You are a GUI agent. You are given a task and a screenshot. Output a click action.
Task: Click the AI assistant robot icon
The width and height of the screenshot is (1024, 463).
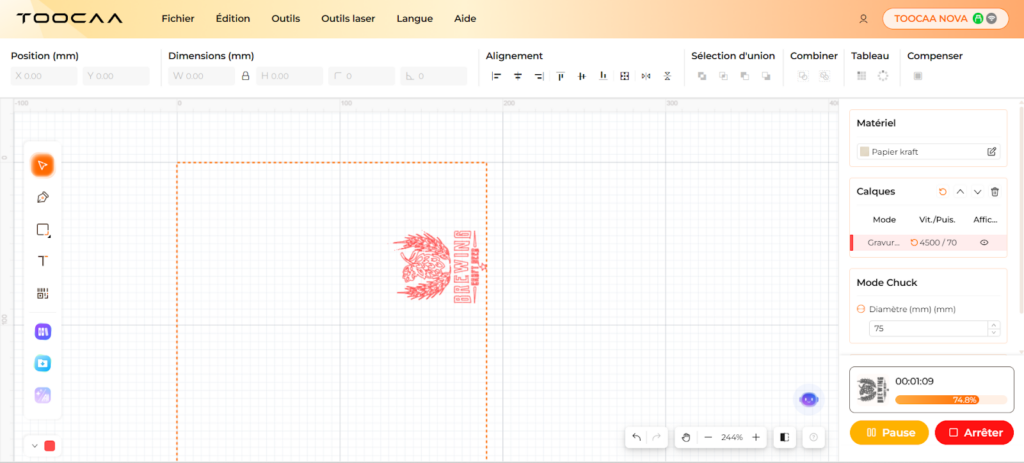[808, 399]
